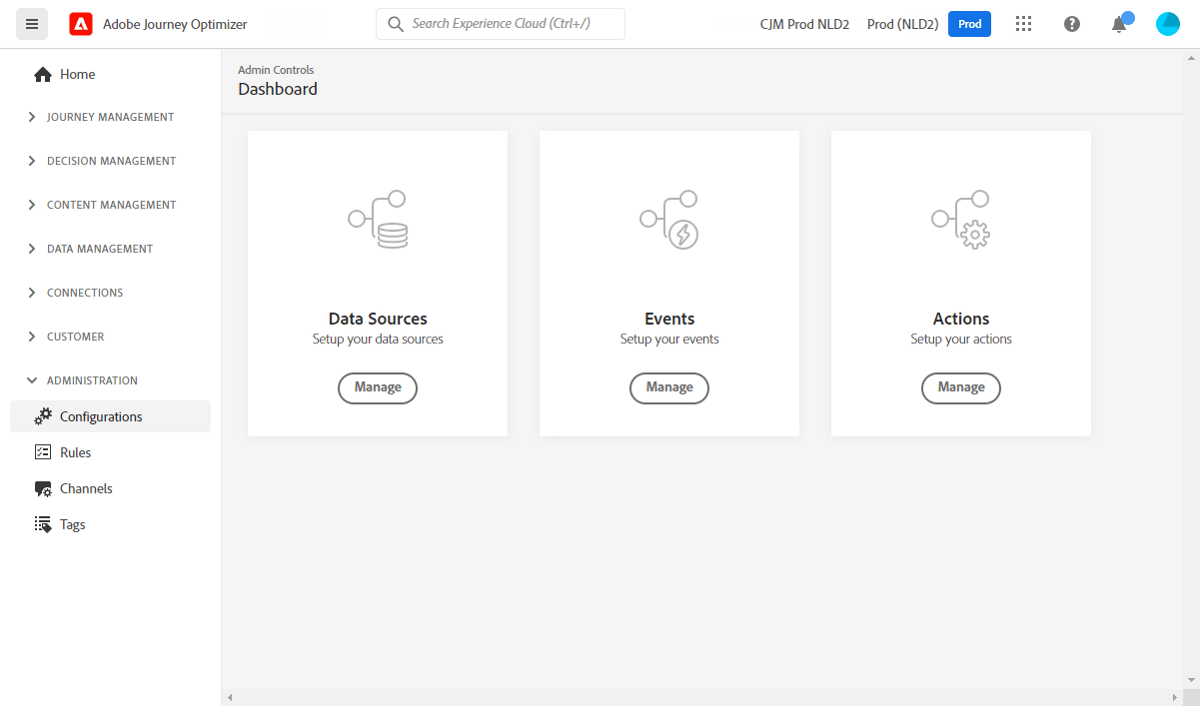Screen dimensions: 1200x706
Task: Open the Help question mark icon
Action: click(x=1071, y=23)
